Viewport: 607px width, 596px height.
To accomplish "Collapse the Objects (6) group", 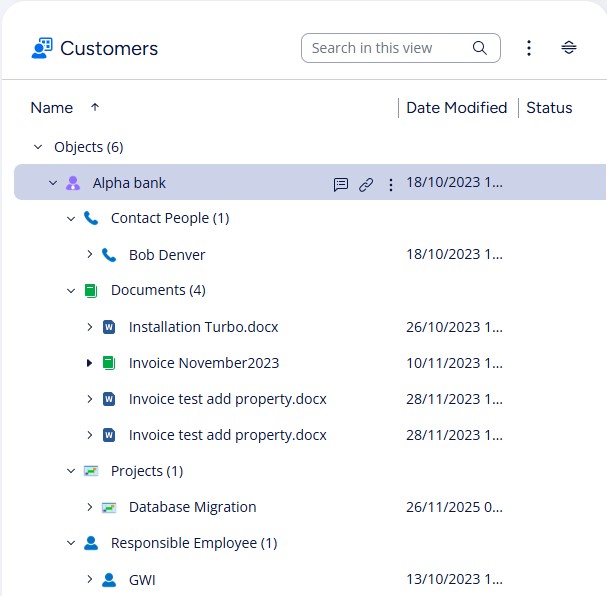I will [37, 147].
